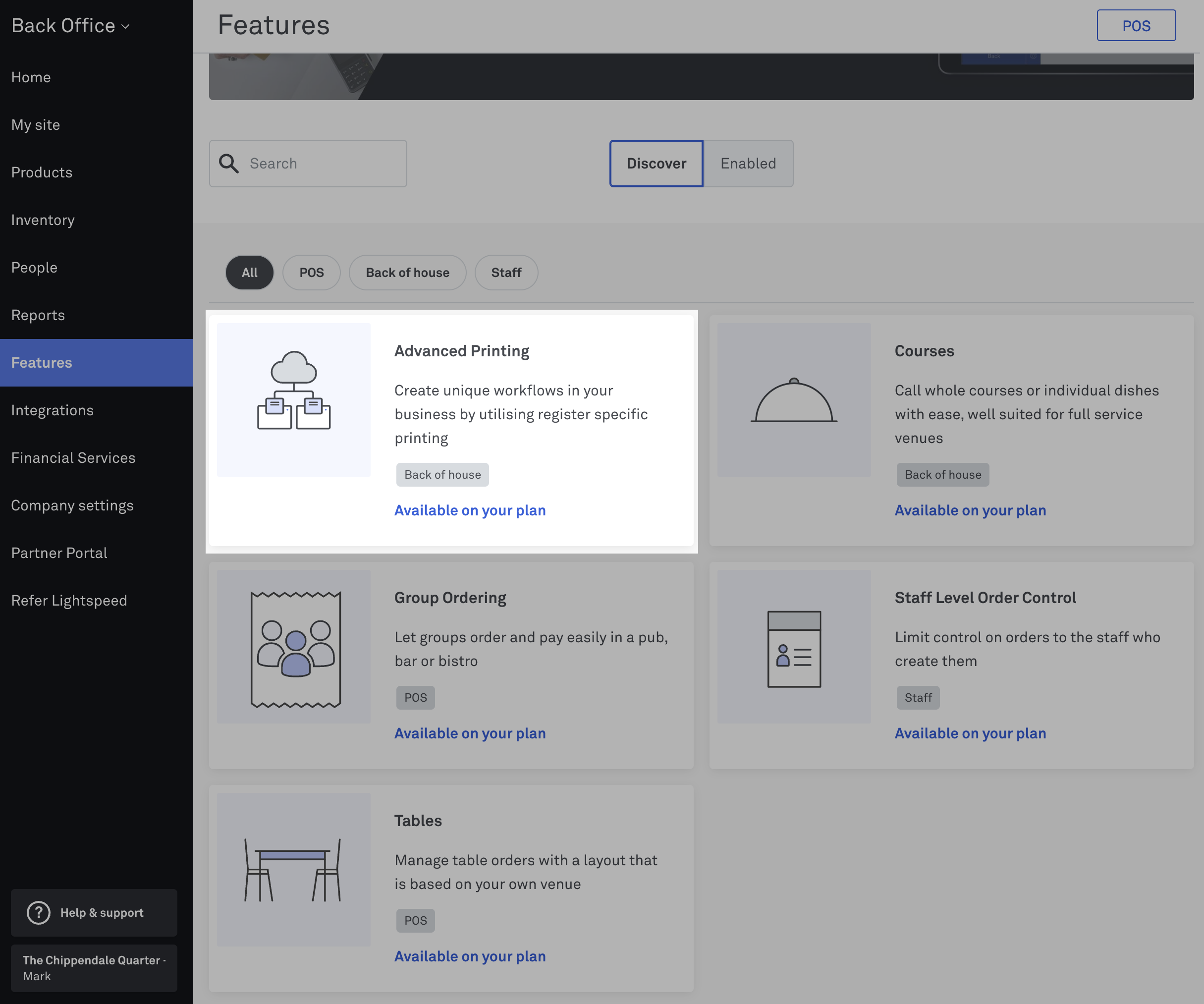Open The Chippendale Quarter account switcher
The width and height of the screenshot is (1204, 1004).
(x=94, y=968)
